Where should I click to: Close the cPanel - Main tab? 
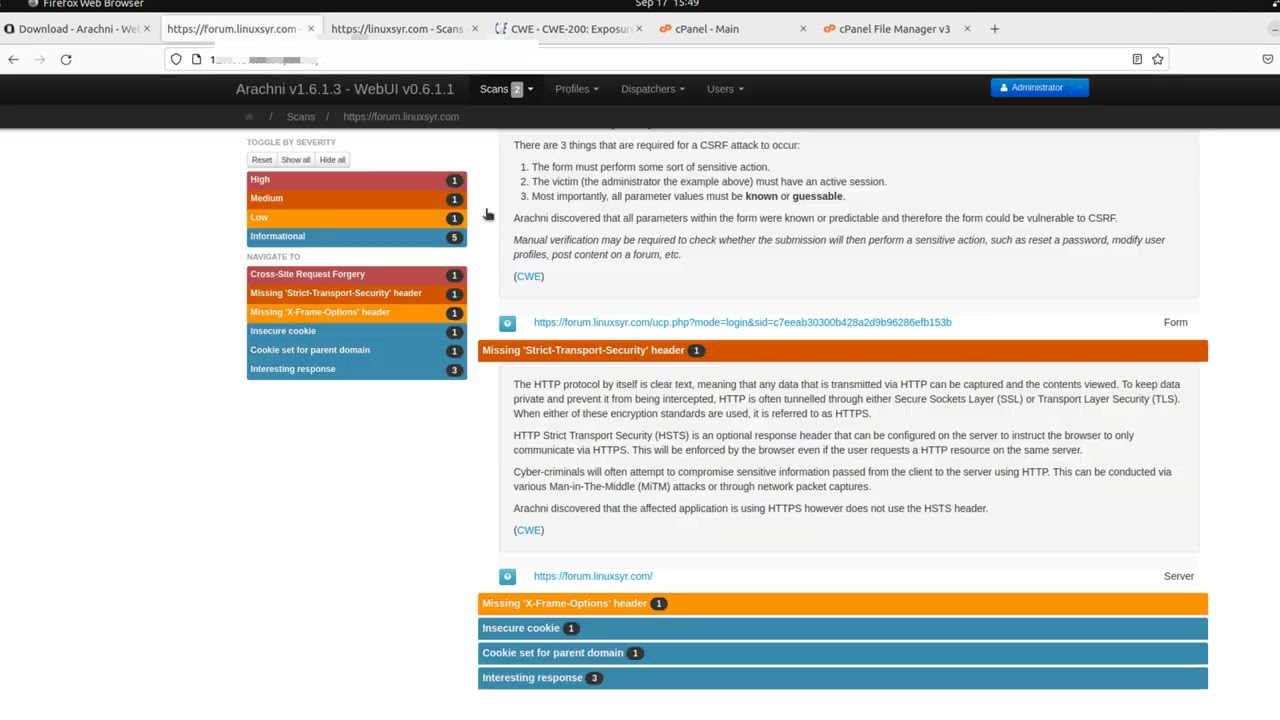pyautogui.click(x=803, y=29)
